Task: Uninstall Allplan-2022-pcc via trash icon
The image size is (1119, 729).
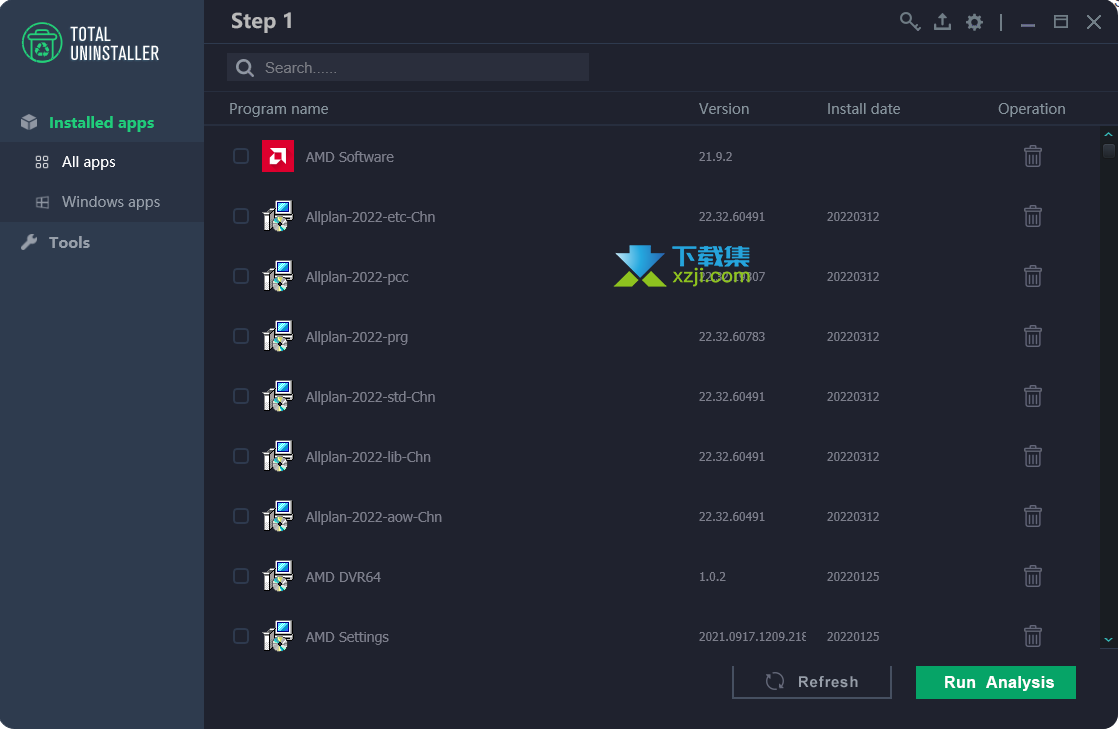Action: pos(1033,276)
